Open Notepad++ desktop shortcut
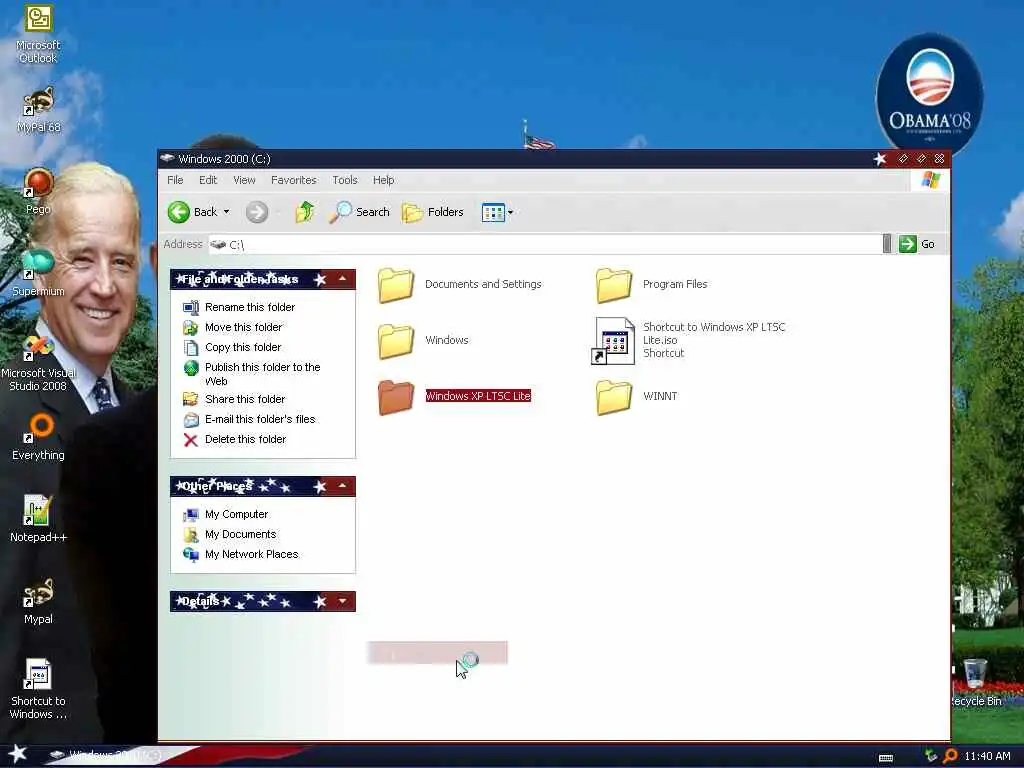 pos(38,519)
